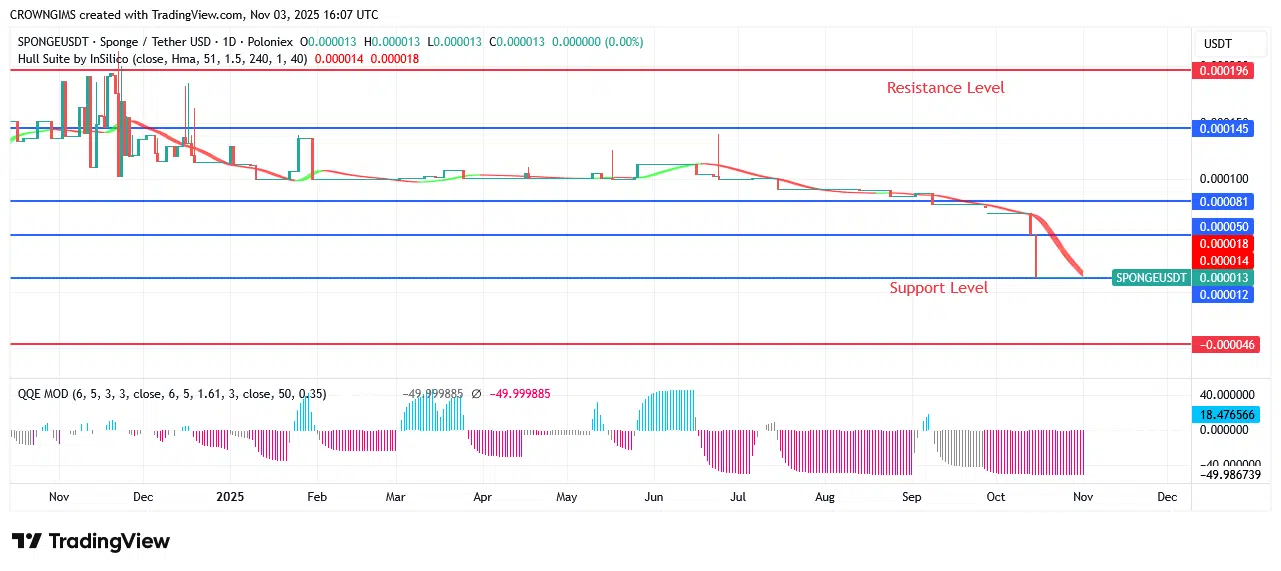This screenshot has height=571, width=1281.
Task: Select the red -0.000046 price label
Action: tap(1225, 344)
